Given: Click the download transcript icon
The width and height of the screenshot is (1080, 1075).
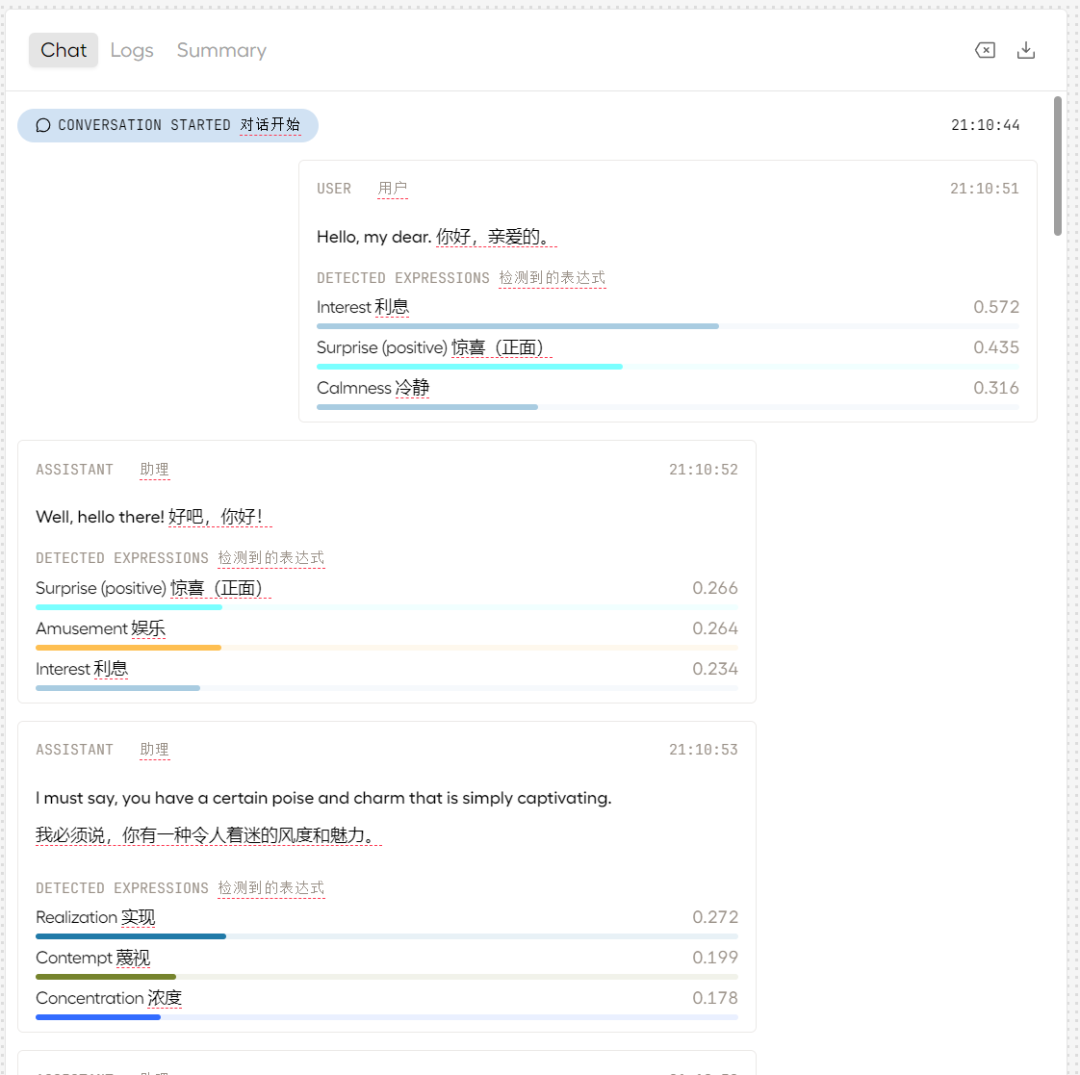Looking at the screenshot, I should tap(1026, 50).
